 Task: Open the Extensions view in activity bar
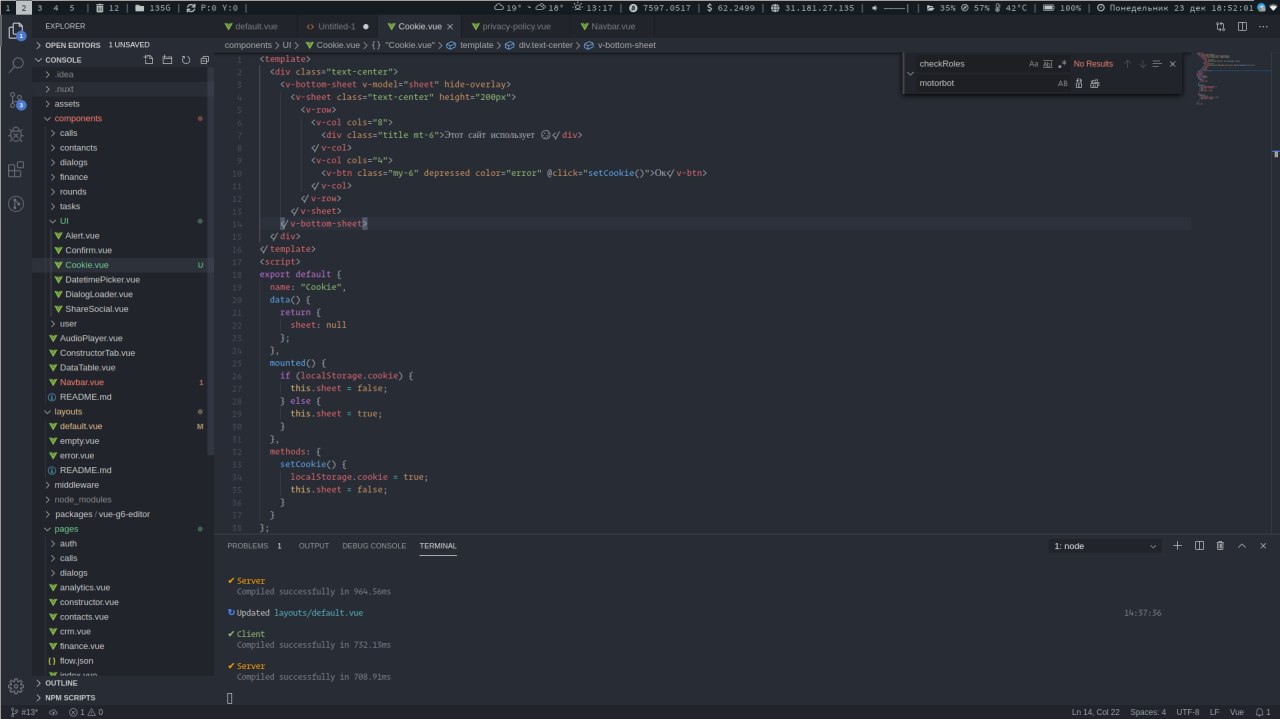(16, 169)
